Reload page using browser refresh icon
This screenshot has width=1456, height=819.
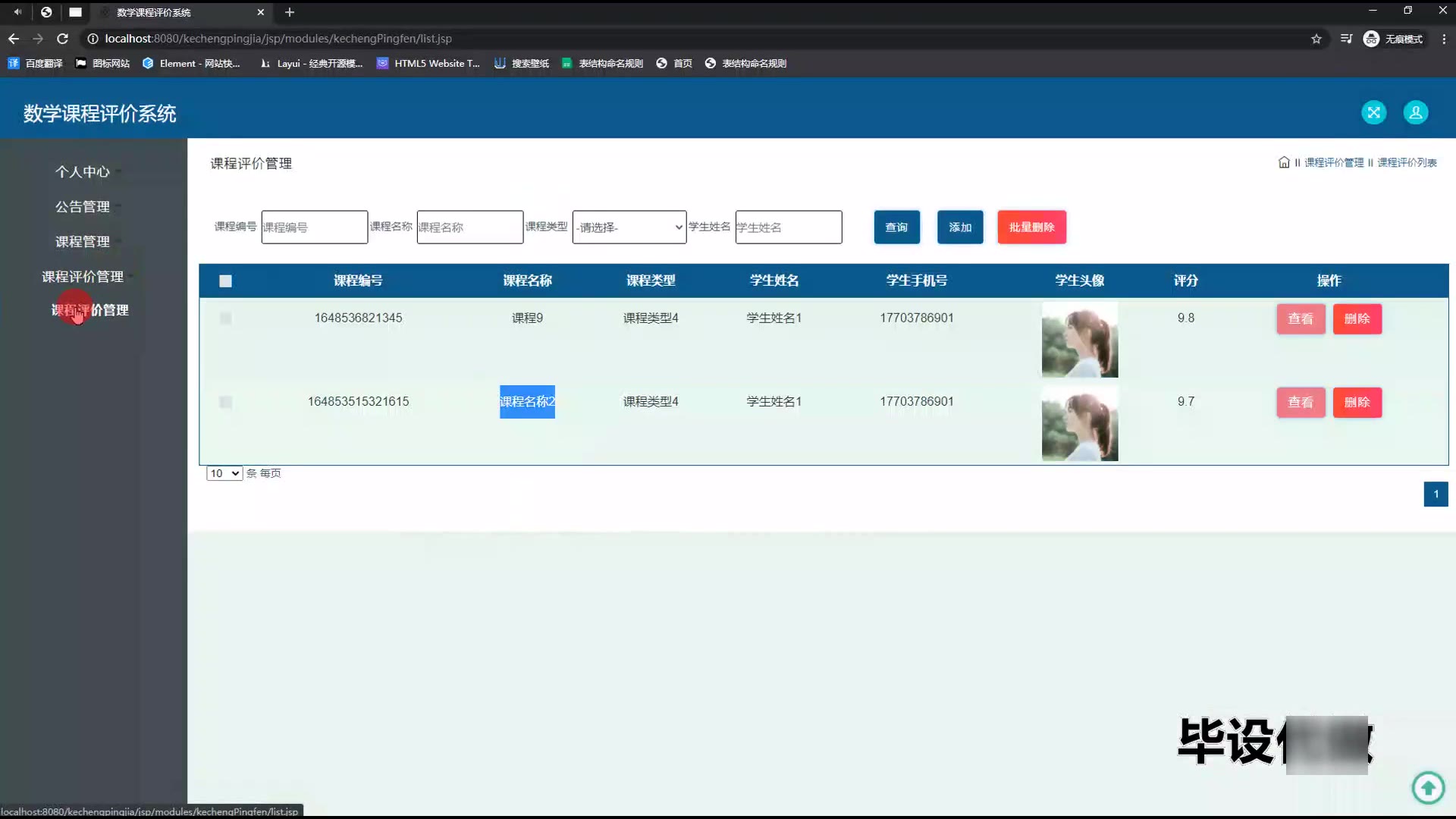tap(63, 39)
